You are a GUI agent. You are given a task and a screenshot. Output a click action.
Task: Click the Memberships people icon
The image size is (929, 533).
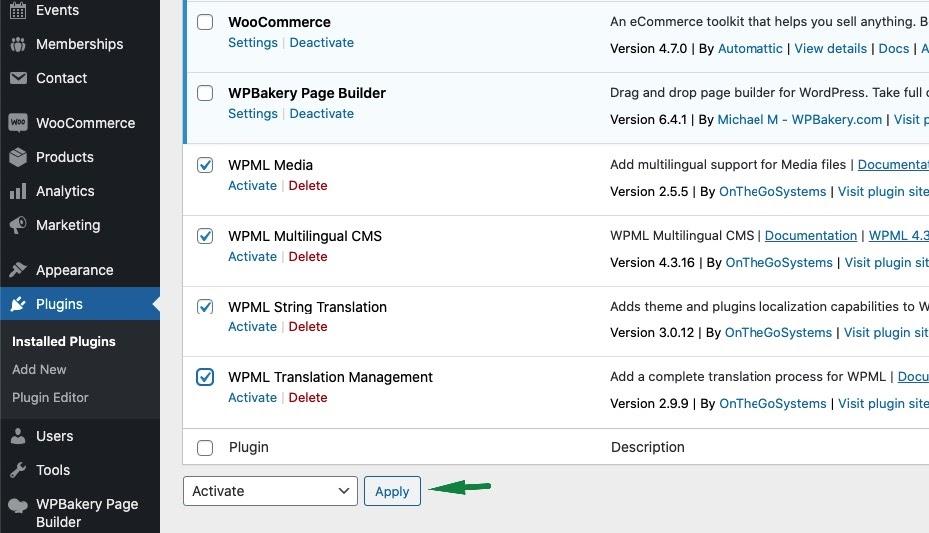[18, 44]
